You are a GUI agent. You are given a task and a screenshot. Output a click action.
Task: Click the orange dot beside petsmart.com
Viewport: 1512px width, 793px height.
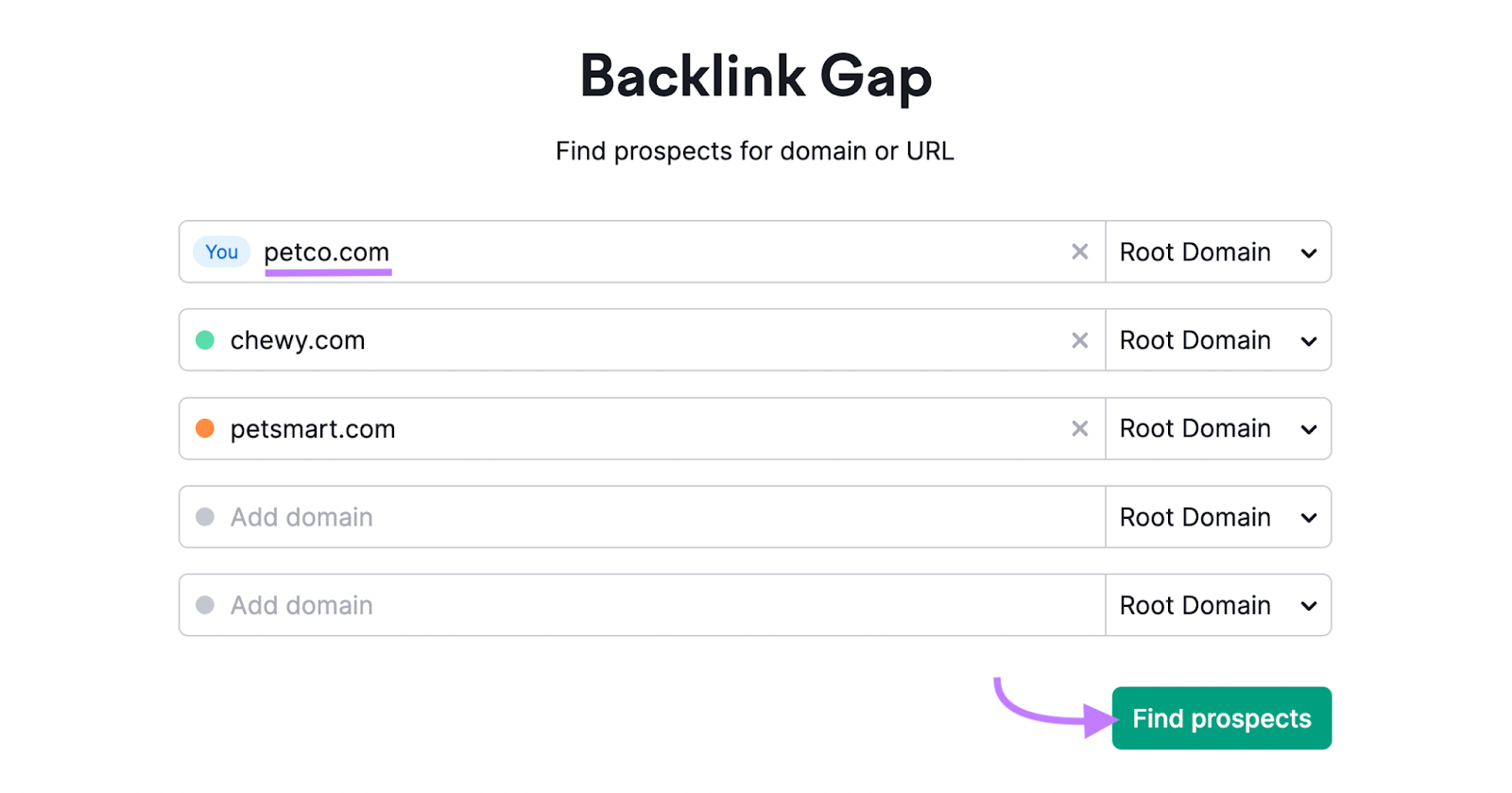204,428
